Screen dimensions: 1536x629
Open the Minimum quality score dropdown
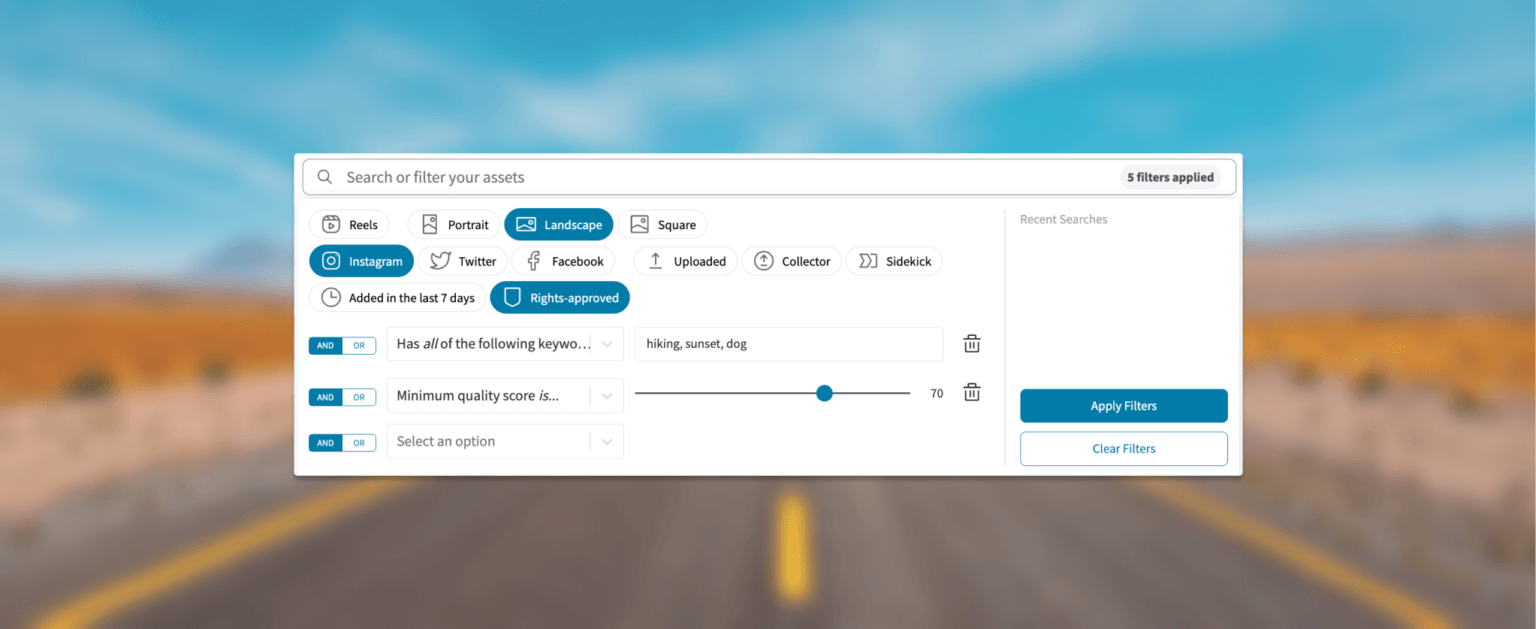pos(606,396)
